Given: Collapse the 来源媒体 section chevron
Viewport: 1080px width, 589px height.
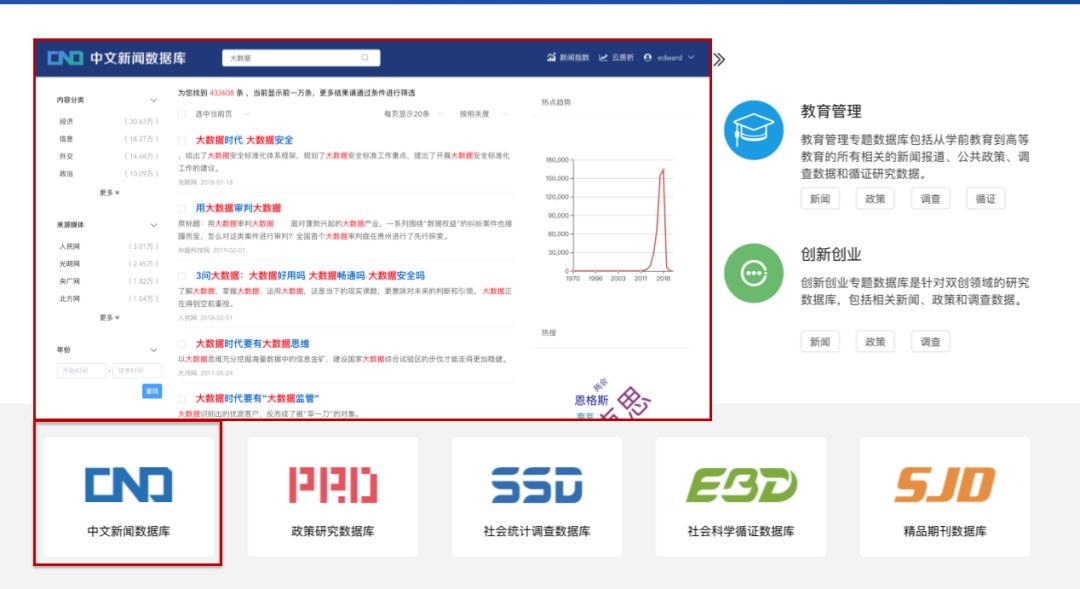Looking at the screenshot, I should pyautogui.click(x=154, y=225).
